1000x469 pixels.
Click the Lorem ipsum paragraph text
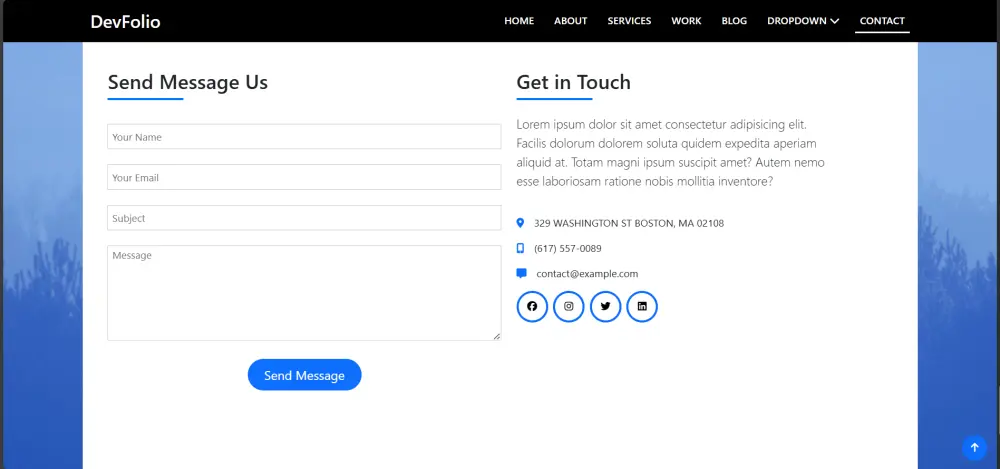670,153
